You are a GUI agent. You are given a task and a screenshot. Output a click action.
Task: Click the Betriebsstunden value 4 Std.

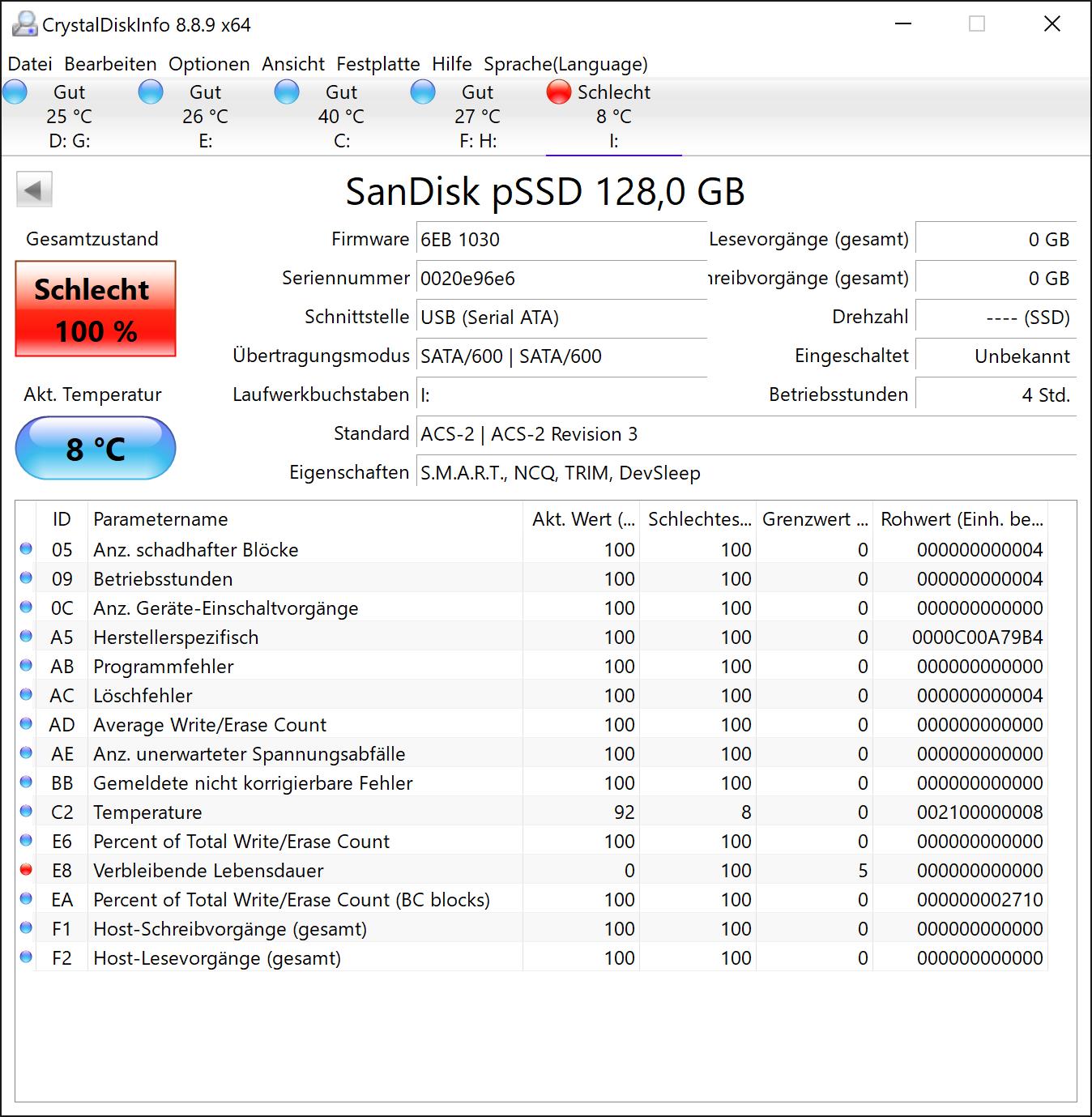pyautogui.click(x=996, y=395)
